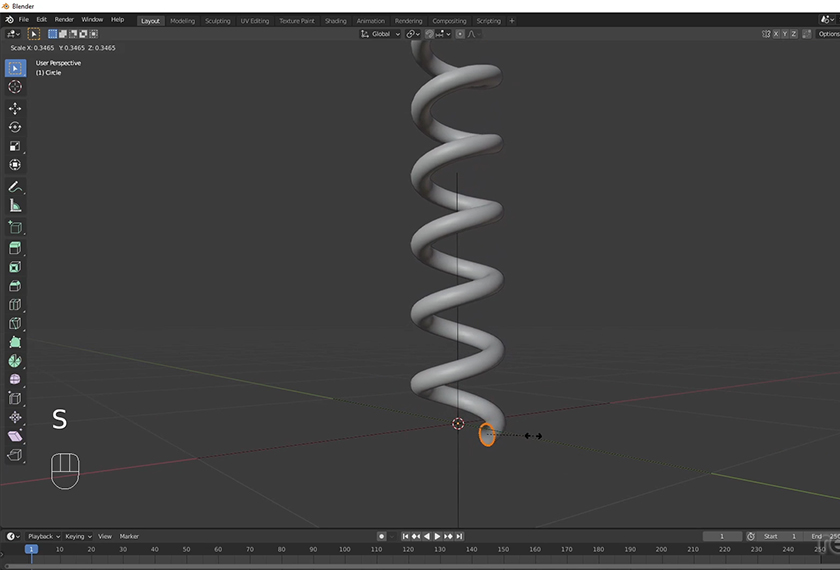The width and height of the screenshot is (840, 570).
Task: Switch to the Sculpting workspace tab
Action: 217,20
